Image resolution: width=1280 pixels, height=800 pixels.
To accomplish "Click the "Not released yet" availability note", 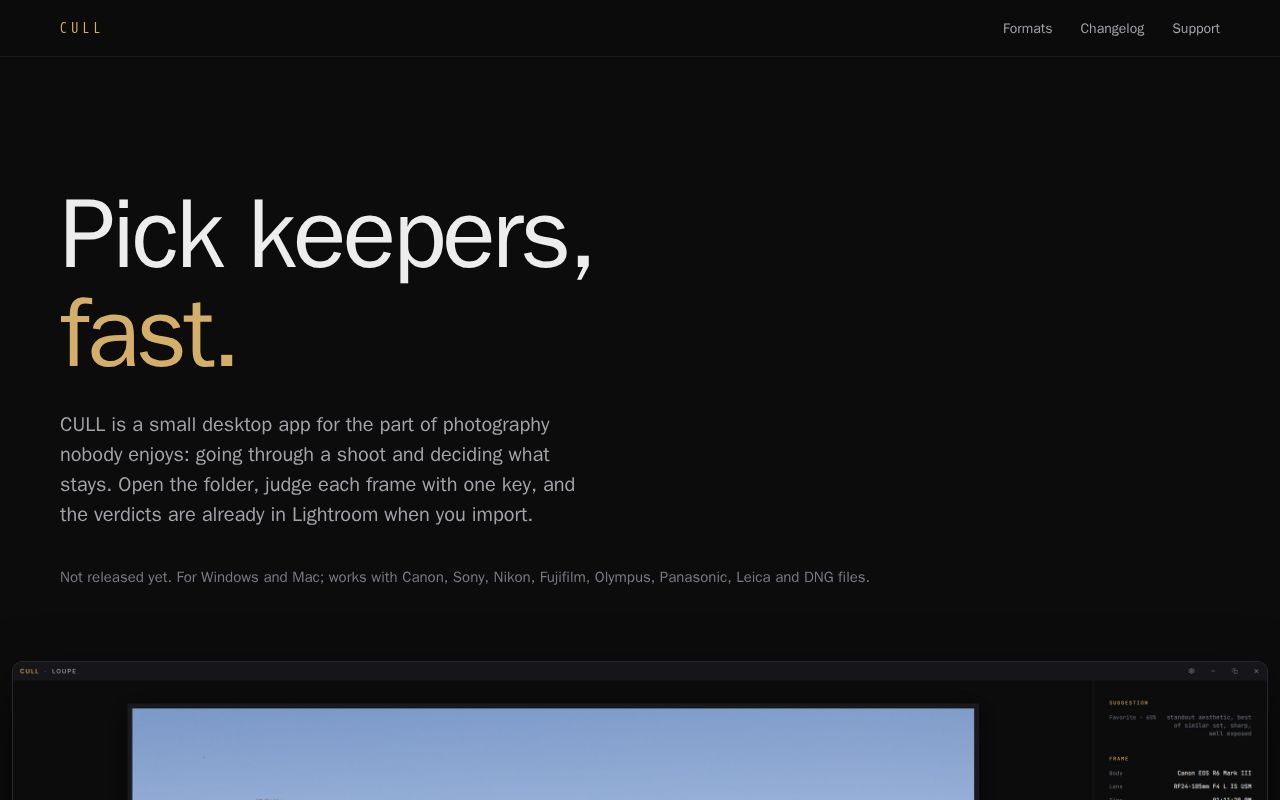I will tap(465, 577).
